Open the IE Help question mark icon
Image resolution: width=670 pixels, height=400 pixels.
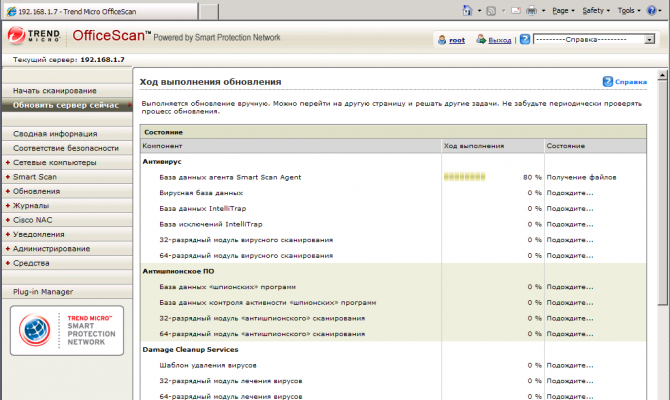tap(651, 11)
